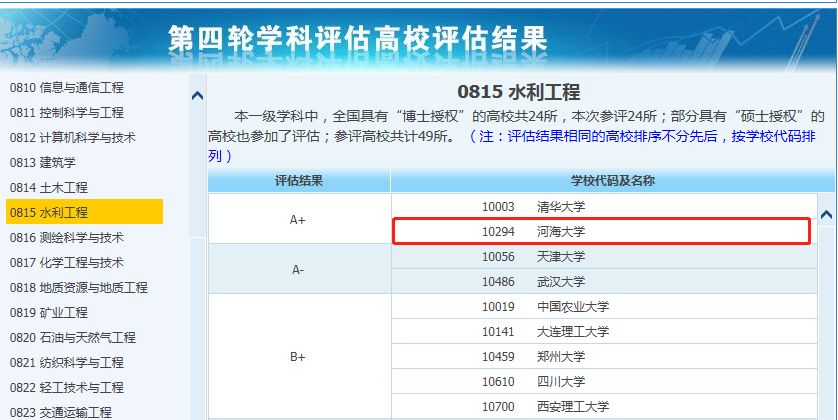
Task: Open 0810 信息与通信工程 in sidebar
Action: 66,88
